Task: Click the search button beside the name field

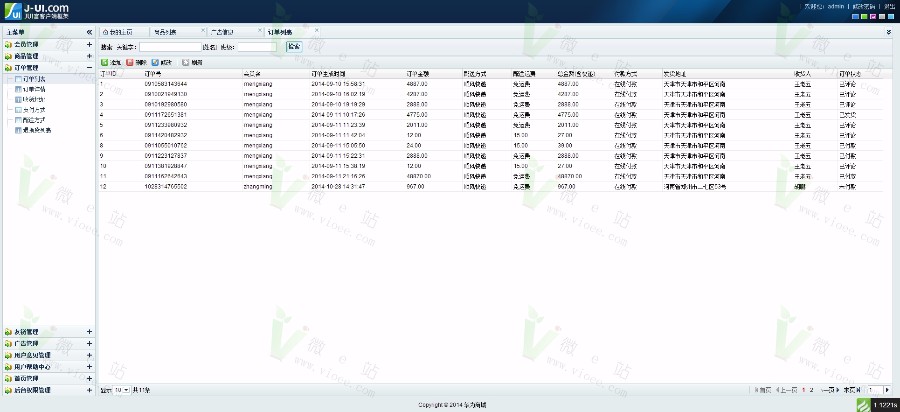Action: [x=294, y=46]
